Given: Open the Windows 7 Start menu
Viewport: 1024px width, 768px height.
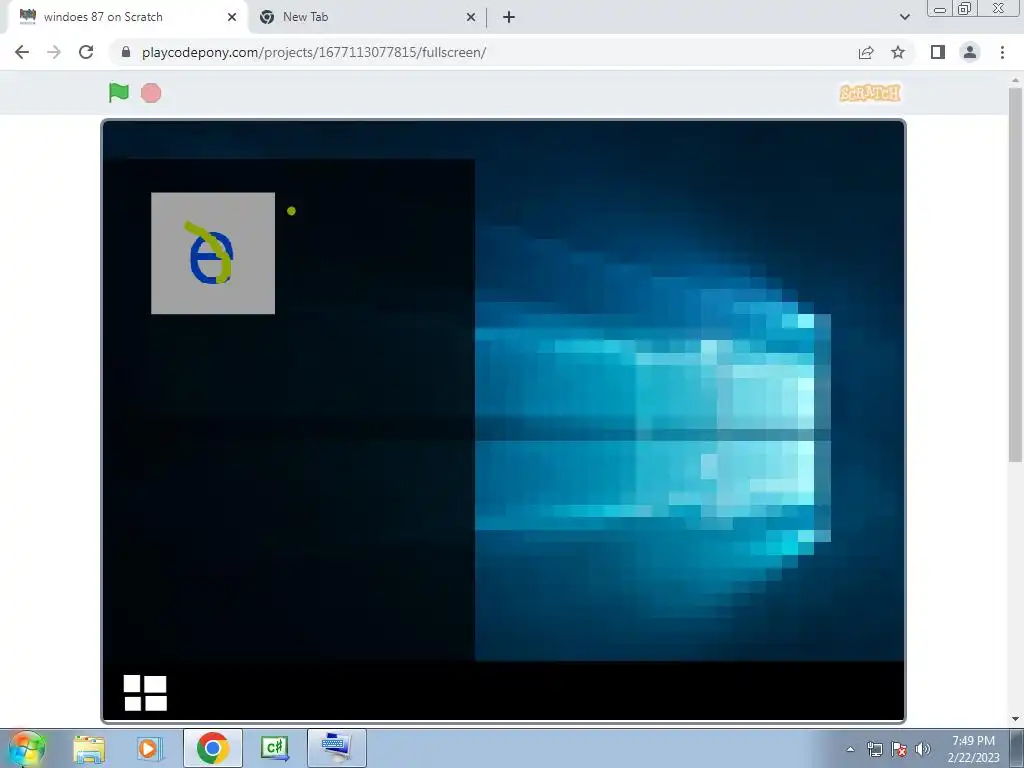Looking at the screenshot, I should coord(27,748).
